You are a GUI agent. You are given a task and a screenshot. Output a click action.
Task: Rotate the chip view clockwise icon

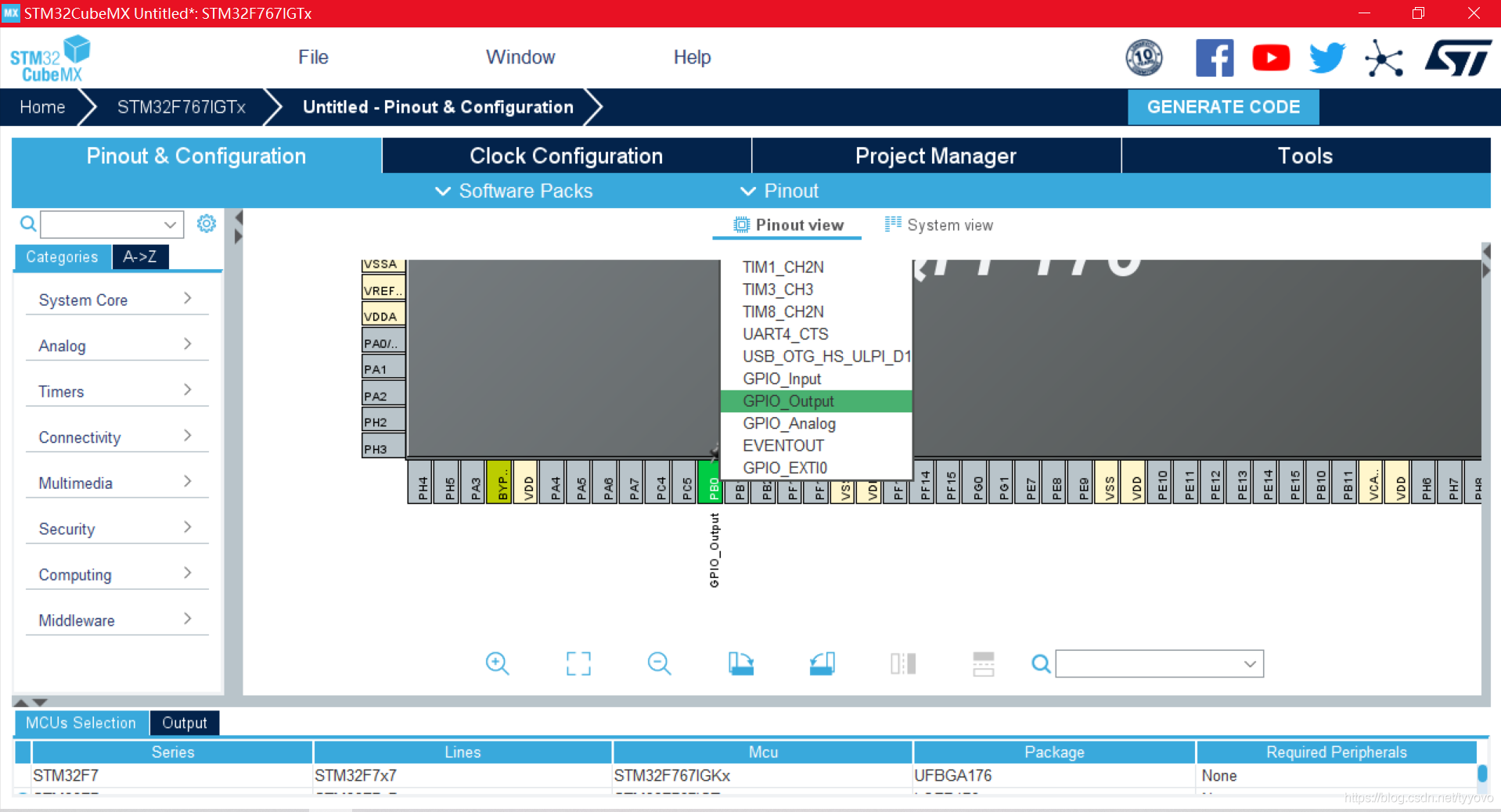click(x=740, y=663)
